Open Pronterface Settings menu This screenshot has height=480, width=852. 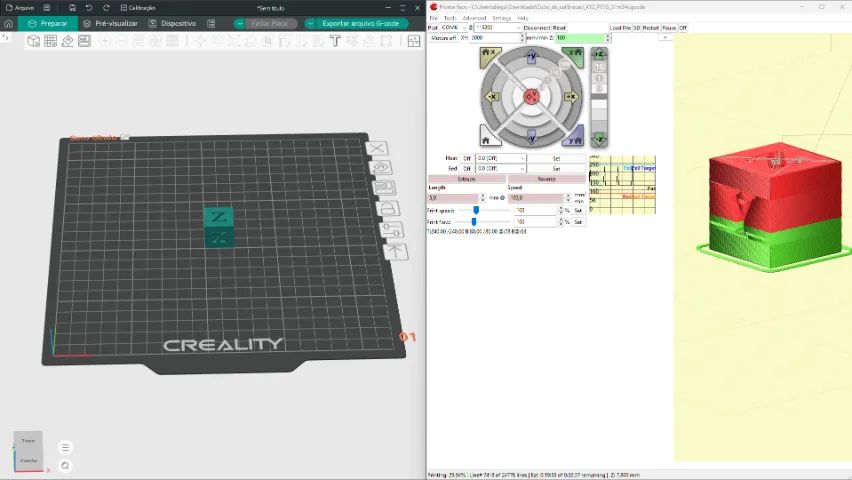point(502,18)
